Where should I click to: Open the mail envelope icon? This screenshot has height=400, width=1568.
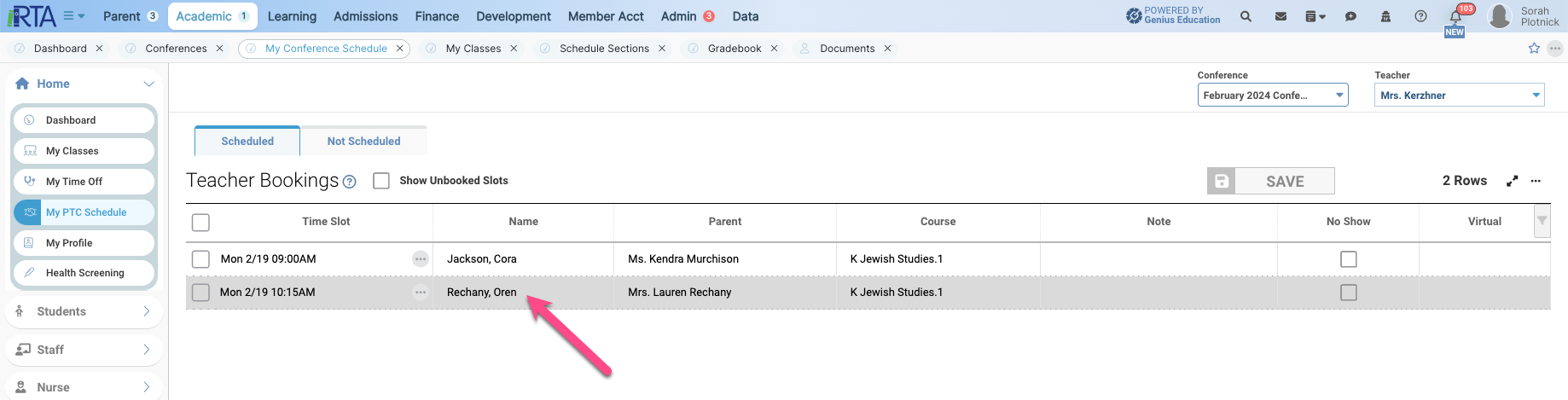pos(1281,16)
